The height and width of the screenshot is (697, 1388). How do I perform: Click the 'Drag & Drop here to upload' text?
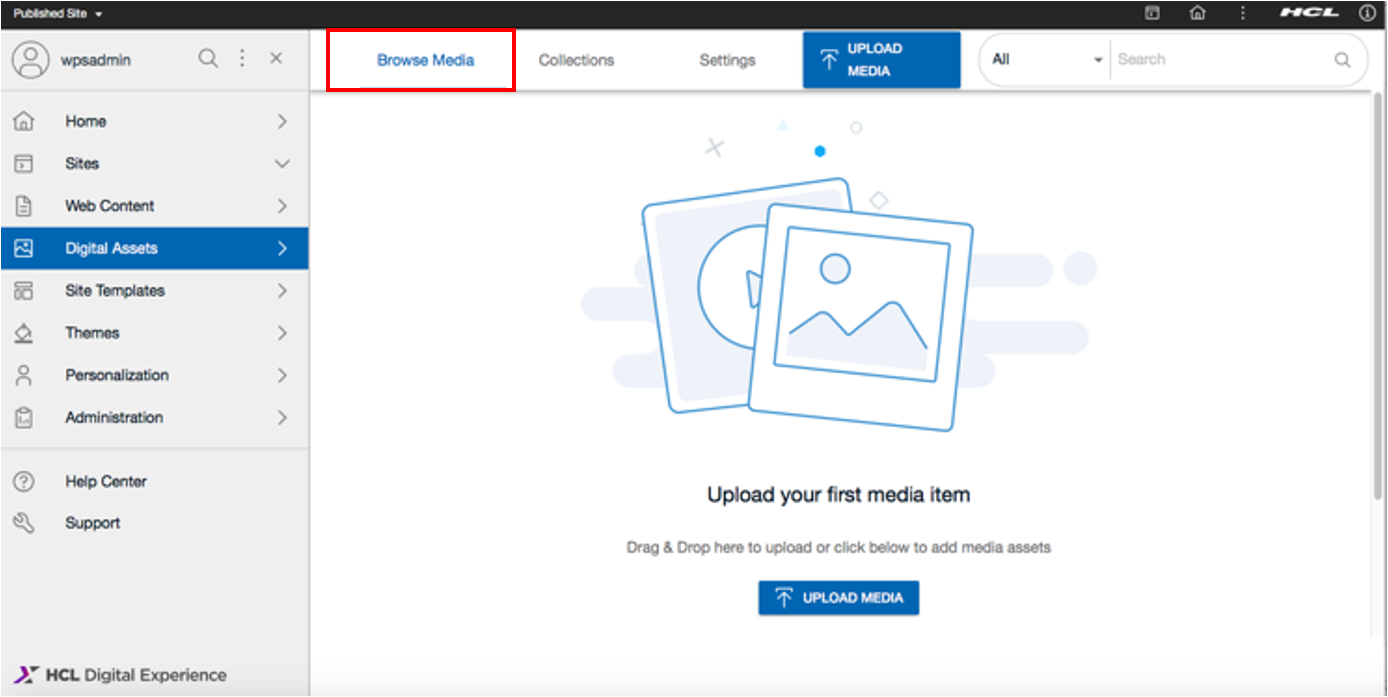tap(838, 548)
